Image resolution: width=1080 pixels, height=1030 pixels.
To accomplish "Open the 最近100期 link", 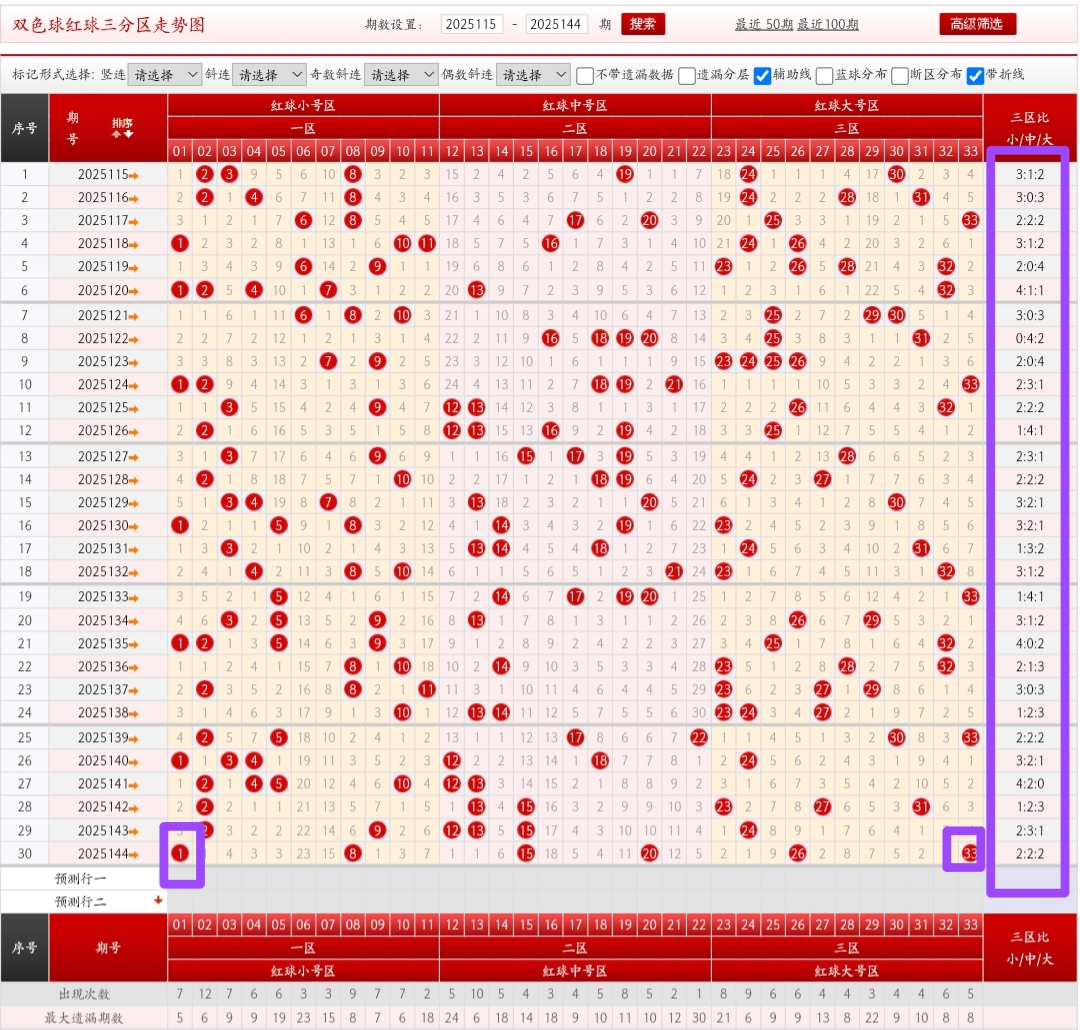I will click(828, 25).
